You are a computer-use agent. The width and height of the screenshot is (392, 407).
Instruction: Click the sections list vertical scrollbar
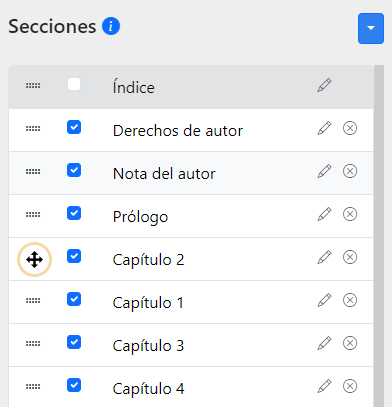tap(379, 236)
